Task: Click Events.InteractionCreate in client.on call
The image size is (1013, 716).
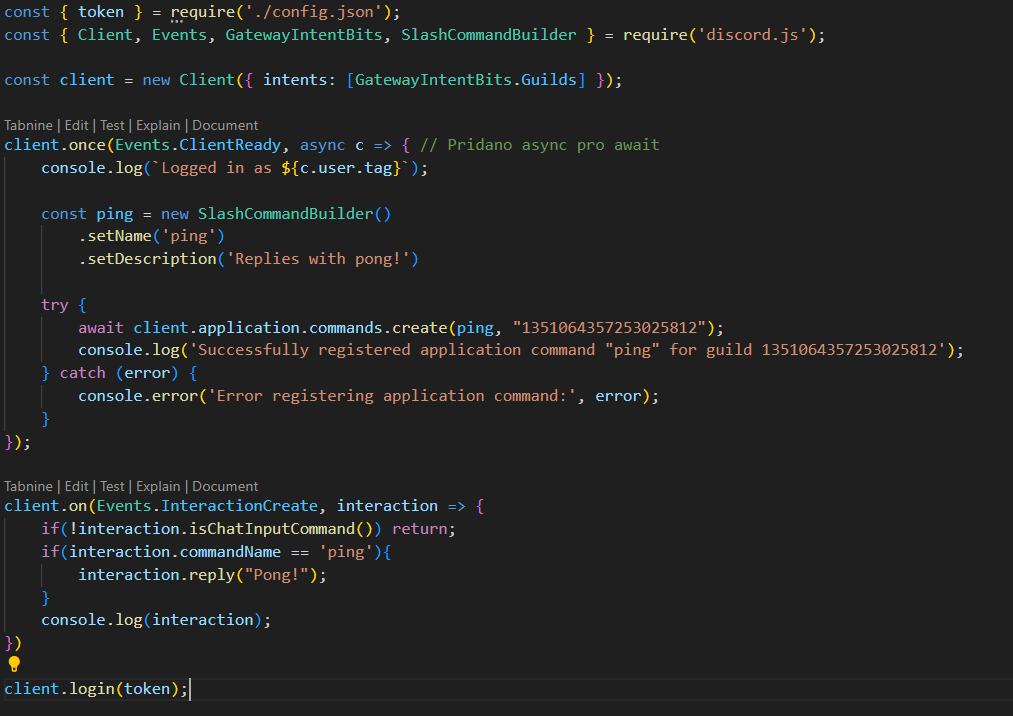Action: pos(207,506)
